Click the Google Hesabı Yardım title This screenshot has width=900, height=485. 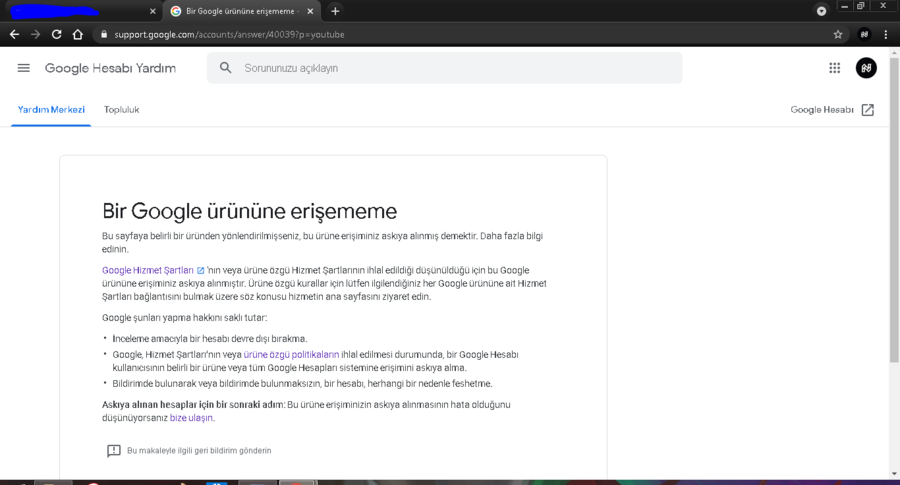click(110, 68)
